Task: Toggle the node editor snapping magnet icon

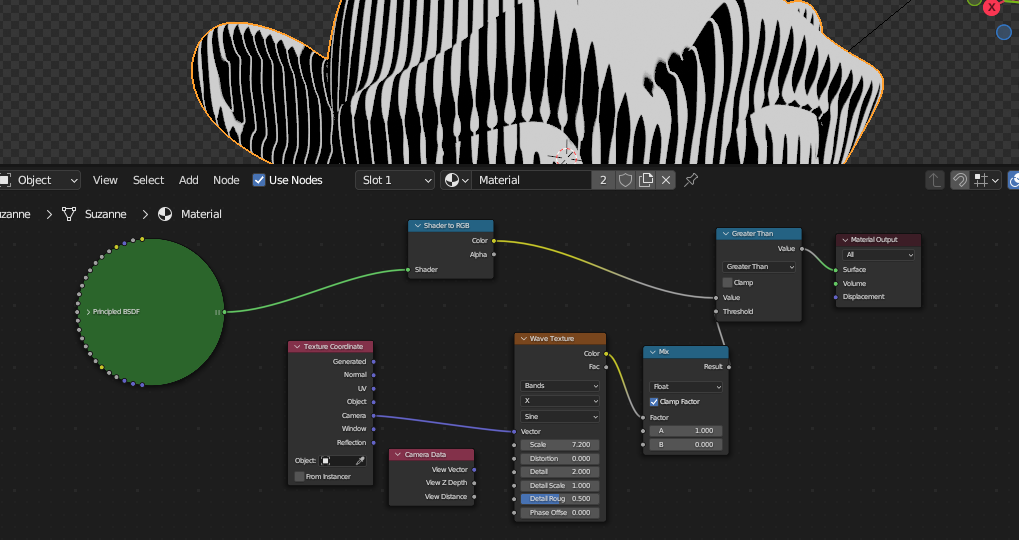Action: 960,180
